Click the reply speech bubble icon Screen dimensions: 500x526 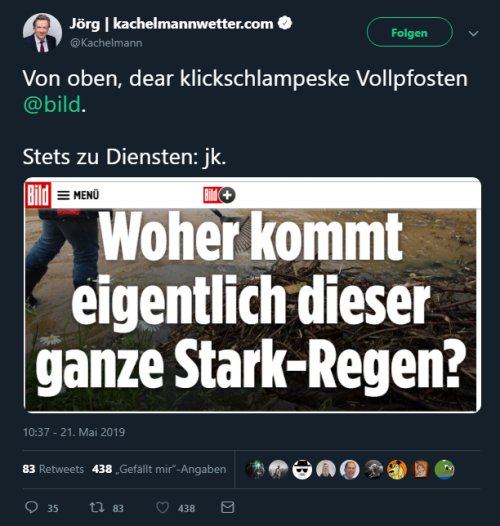click(x=32, y=507)
